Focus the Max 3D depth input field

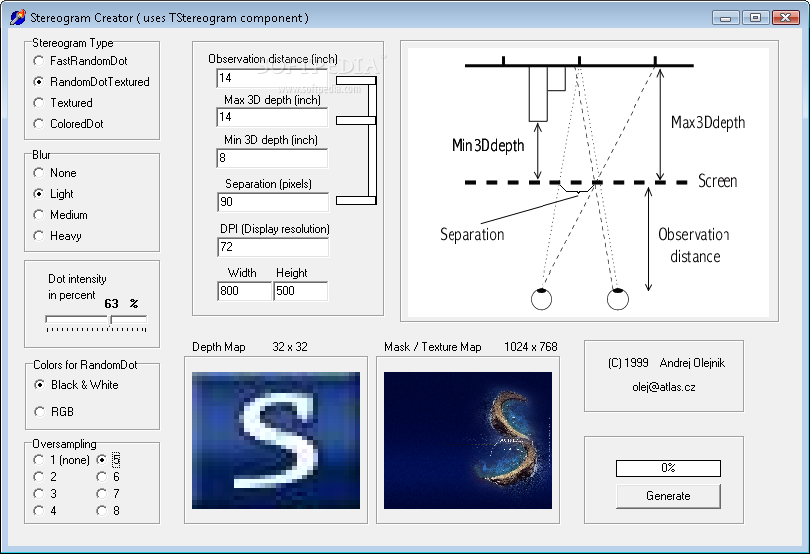[x=272, y=117]
